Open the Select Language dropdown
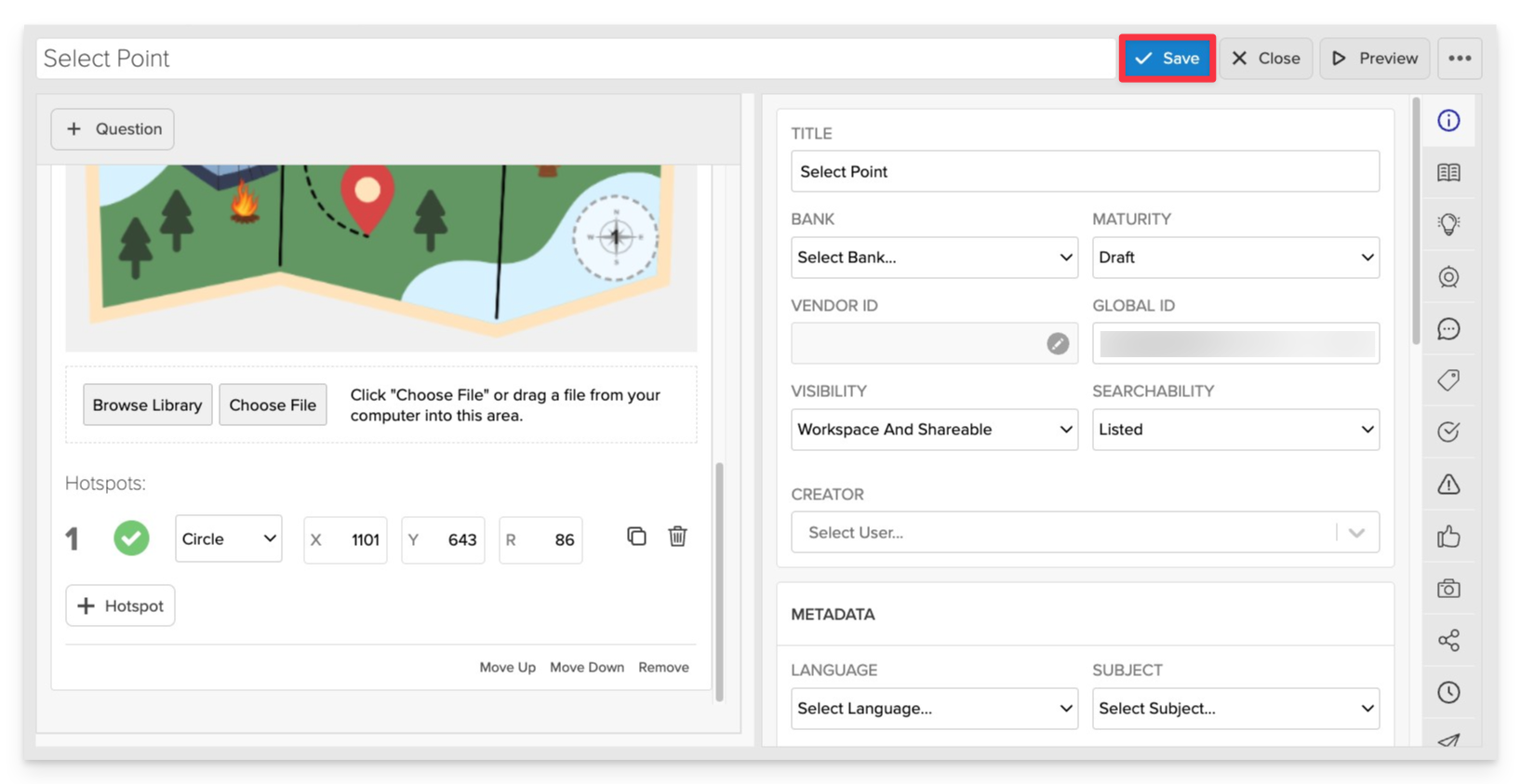Viewport: 1521px width, 784px height. pos(934,709)
